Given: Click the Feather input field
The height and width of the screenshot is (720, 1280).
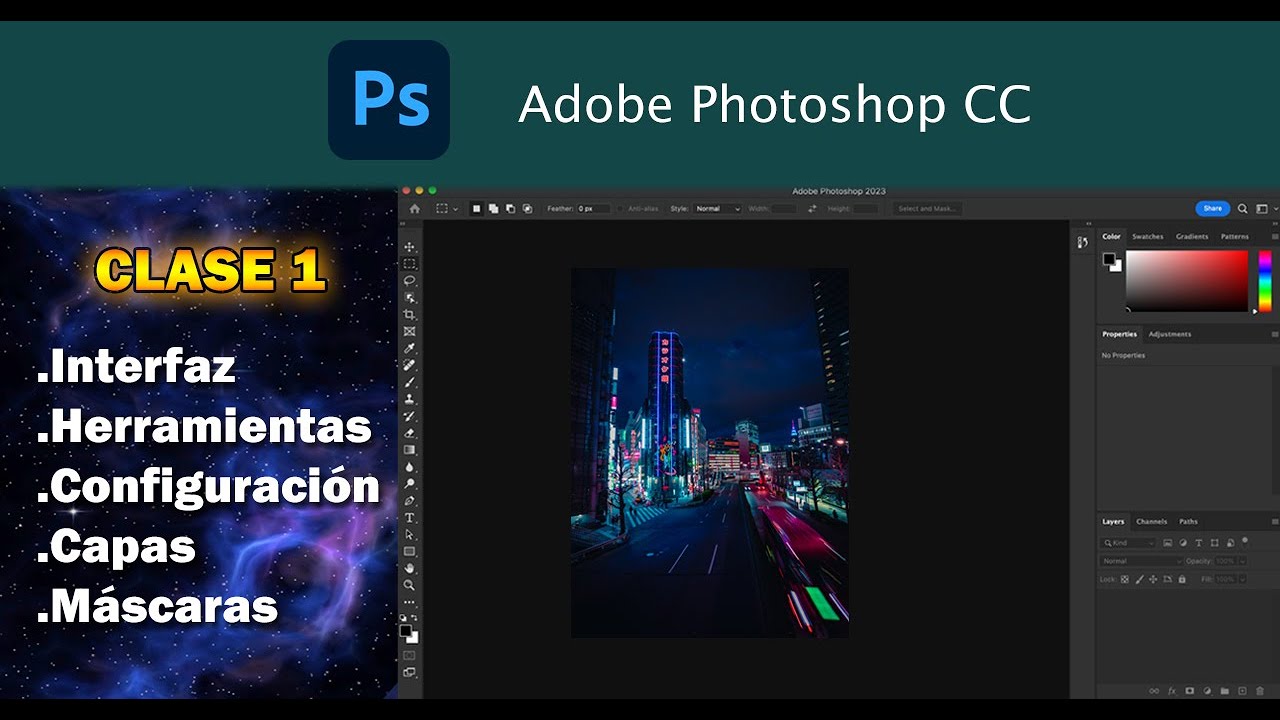Looking at the screenshot, I should (x=593, y=209).
